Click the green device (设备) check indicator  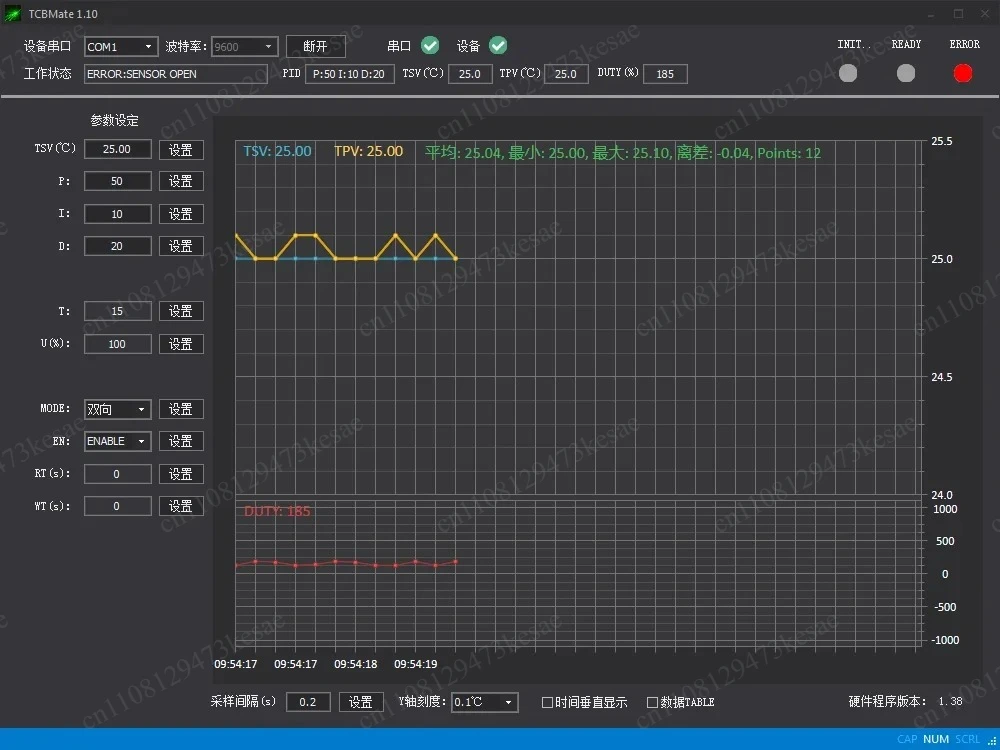(498, 45)
